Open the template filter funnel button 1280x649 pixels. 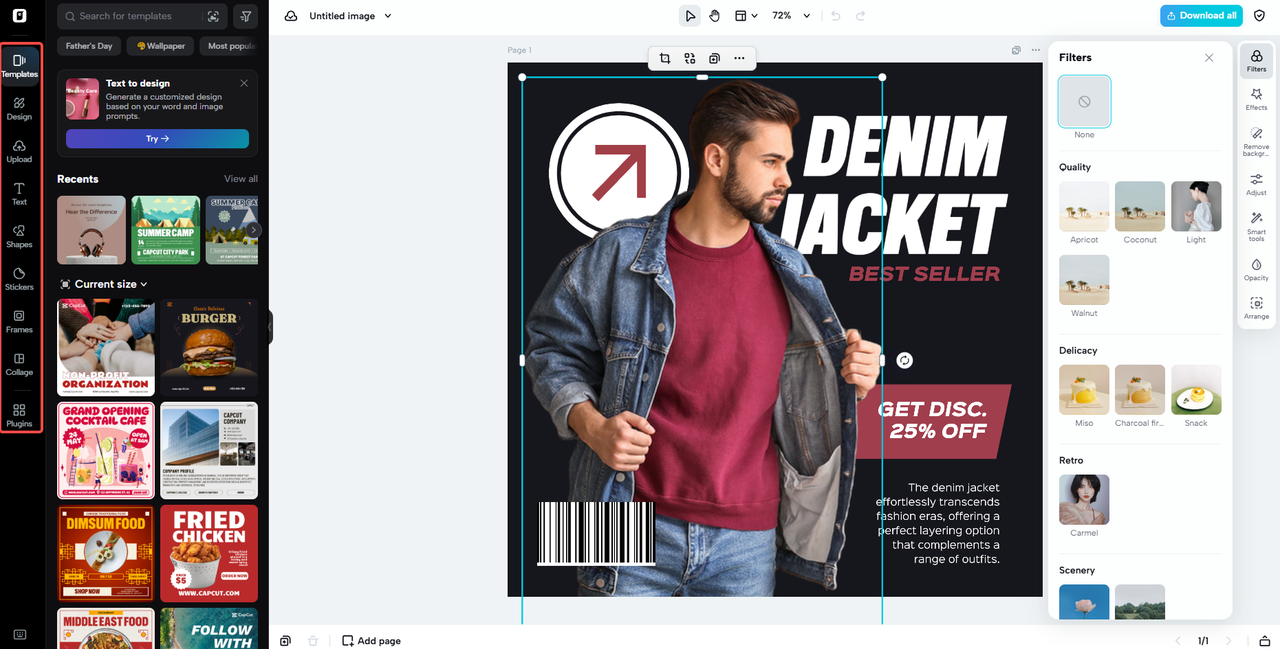coord(245,16)
